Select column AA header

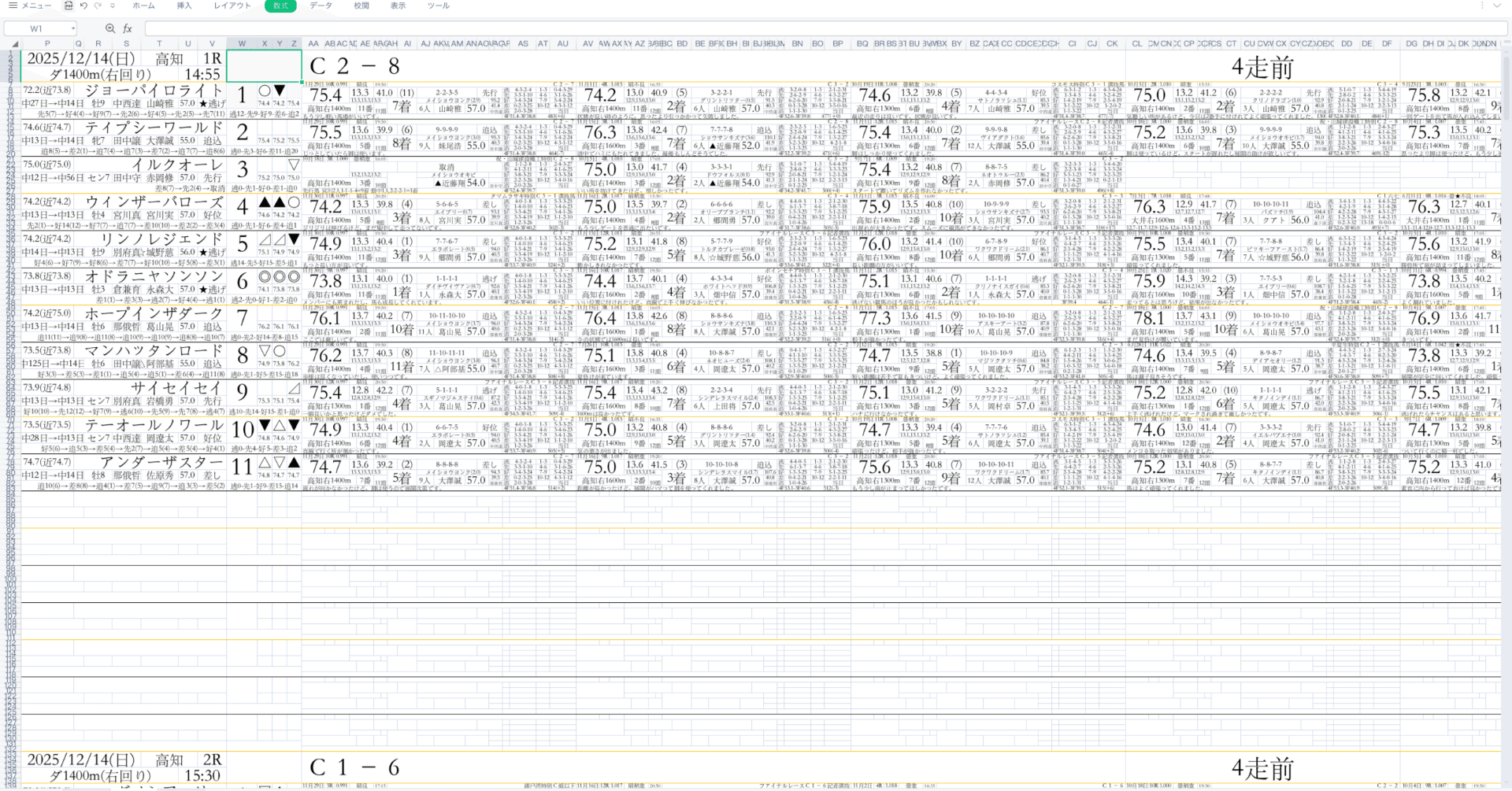pyautogui.click(x=313, y=44)
